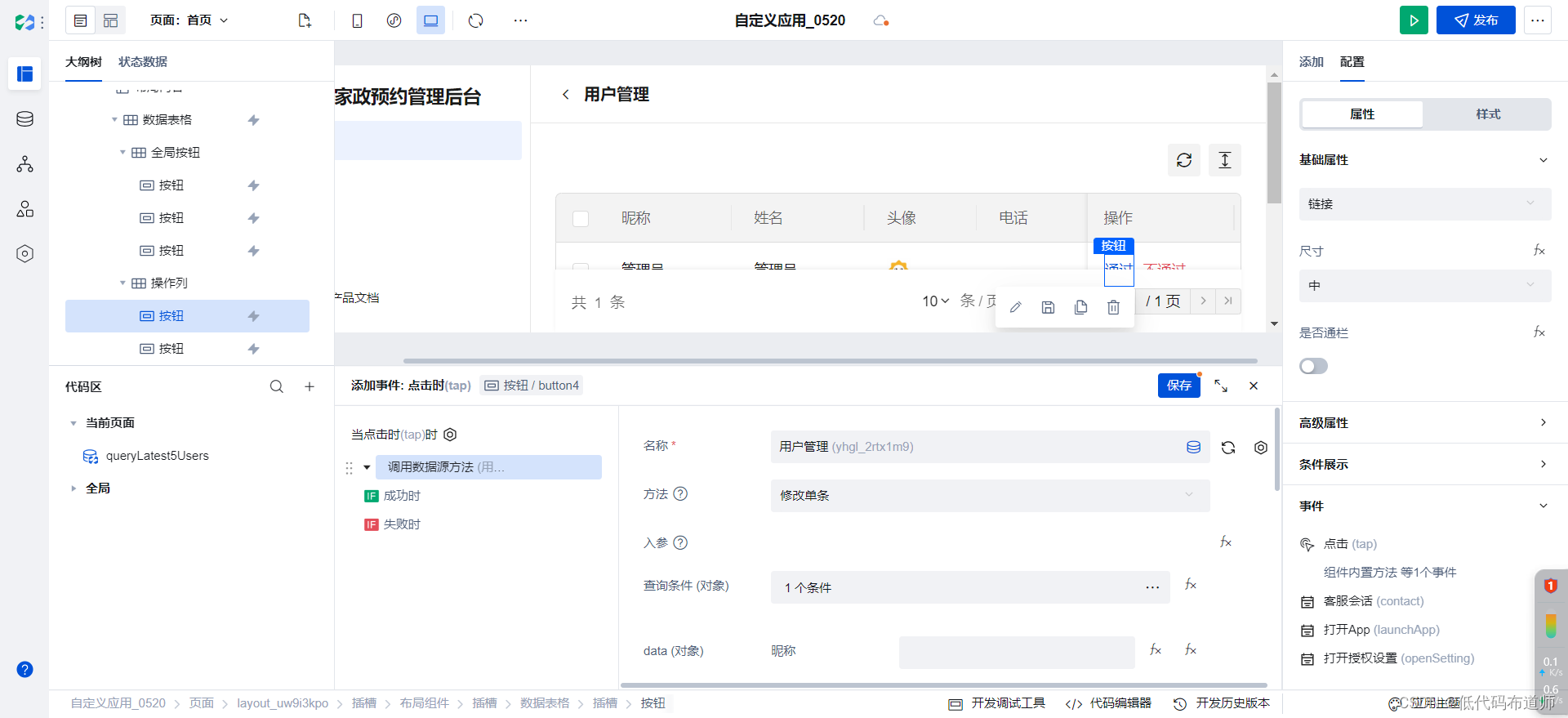Expand the 全局 code section
1568x718 pixels.
tap(73, 488)
